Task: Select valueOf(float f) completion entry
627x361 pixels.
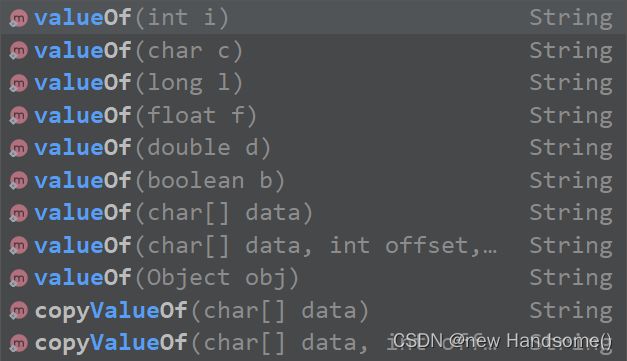Action: [314, 116]
